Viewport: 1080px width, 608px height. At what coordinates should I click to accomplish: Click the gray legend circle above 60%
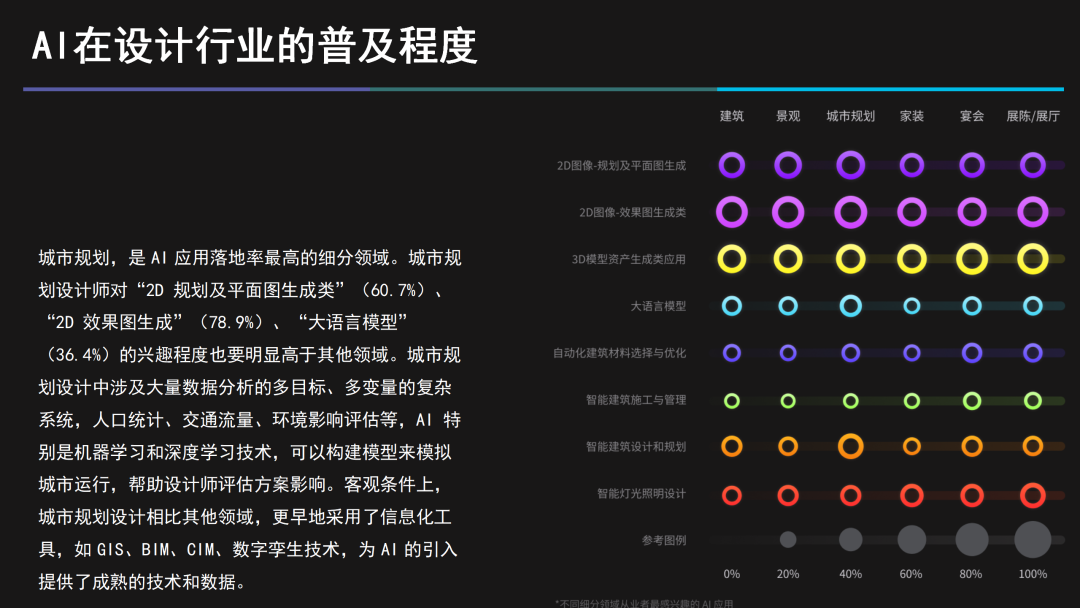[x=911, y=540]
